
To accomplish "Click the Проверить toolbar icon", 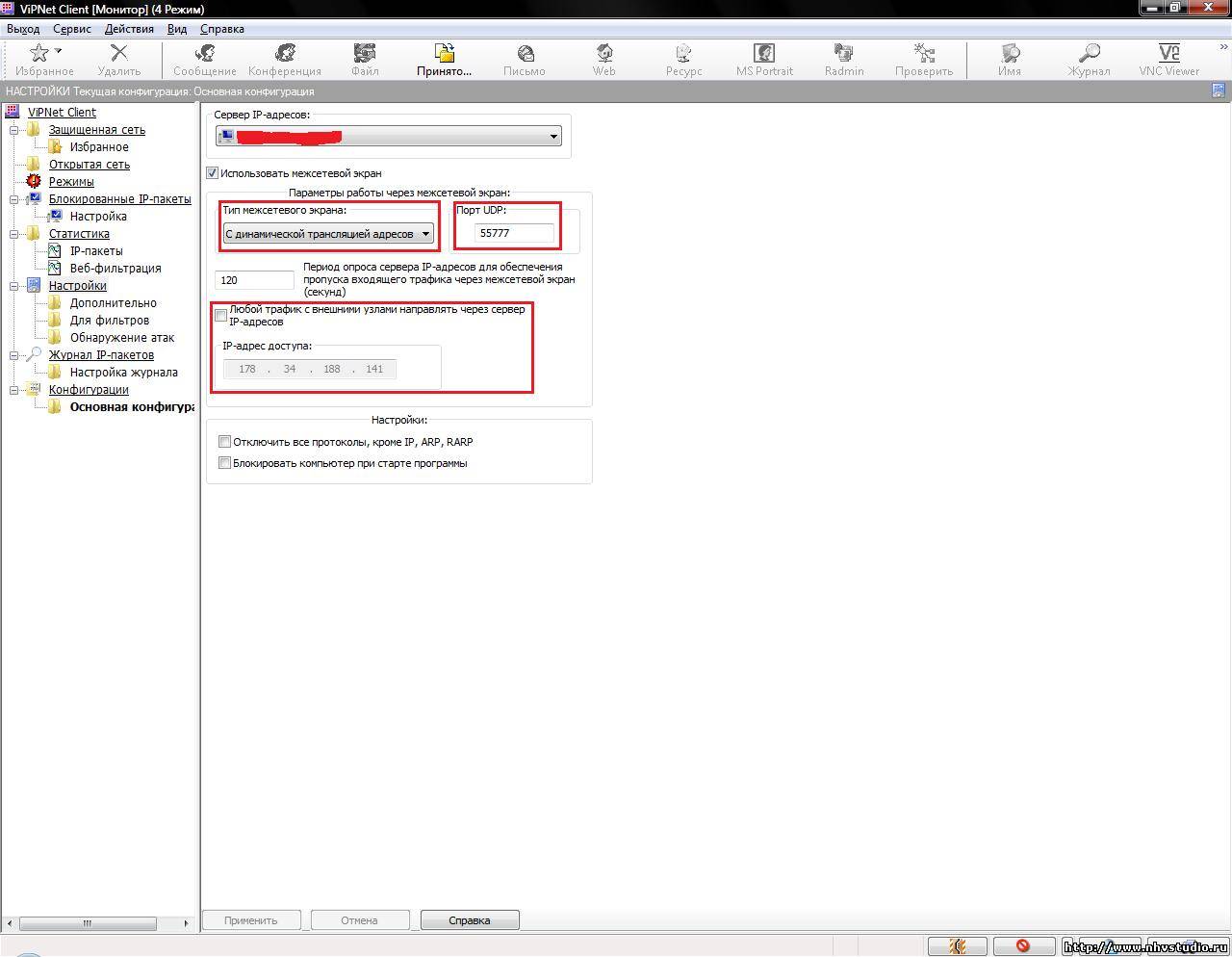I will [x=924, y=53].
